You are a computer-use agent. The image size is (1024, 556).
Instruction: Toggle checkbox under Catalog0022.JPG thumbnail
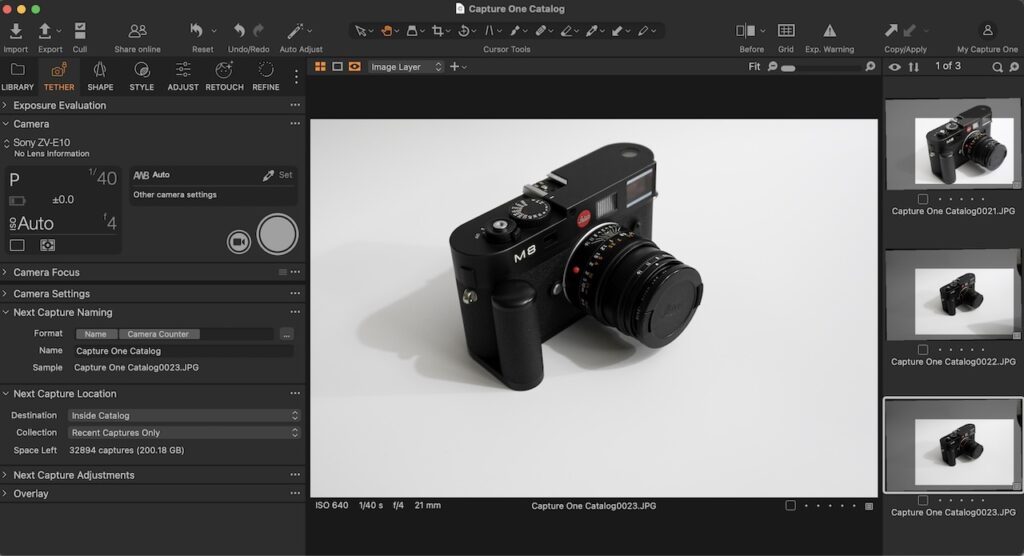pos(923,350)
